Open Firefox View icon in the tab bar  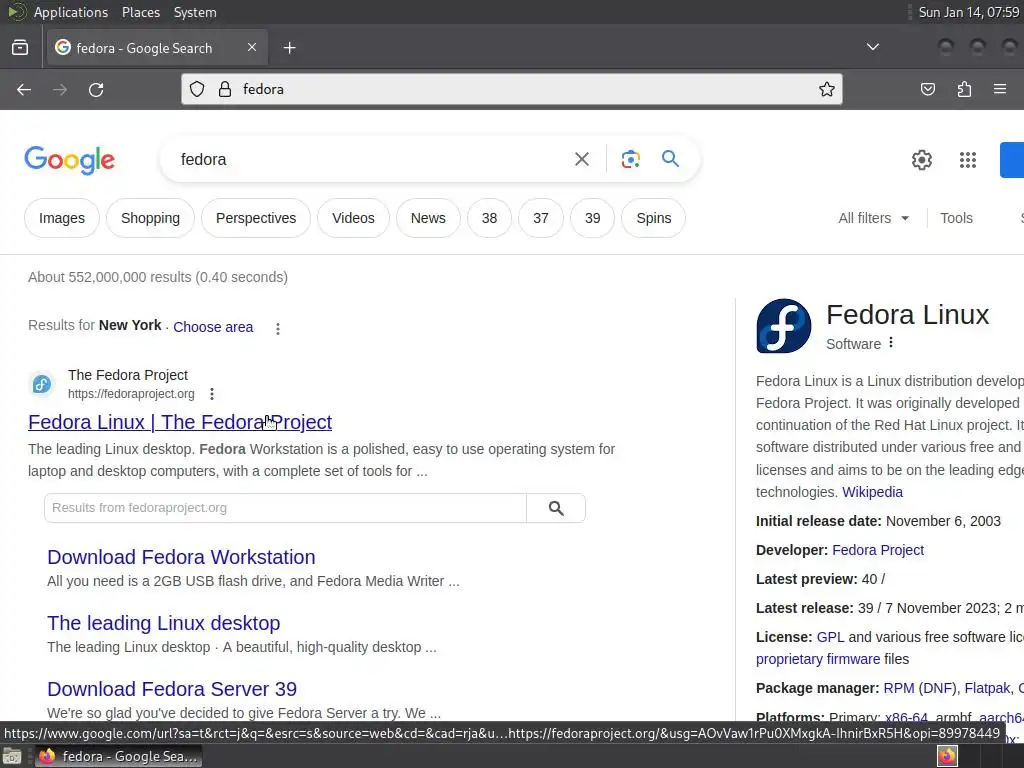tap(20, 48)
